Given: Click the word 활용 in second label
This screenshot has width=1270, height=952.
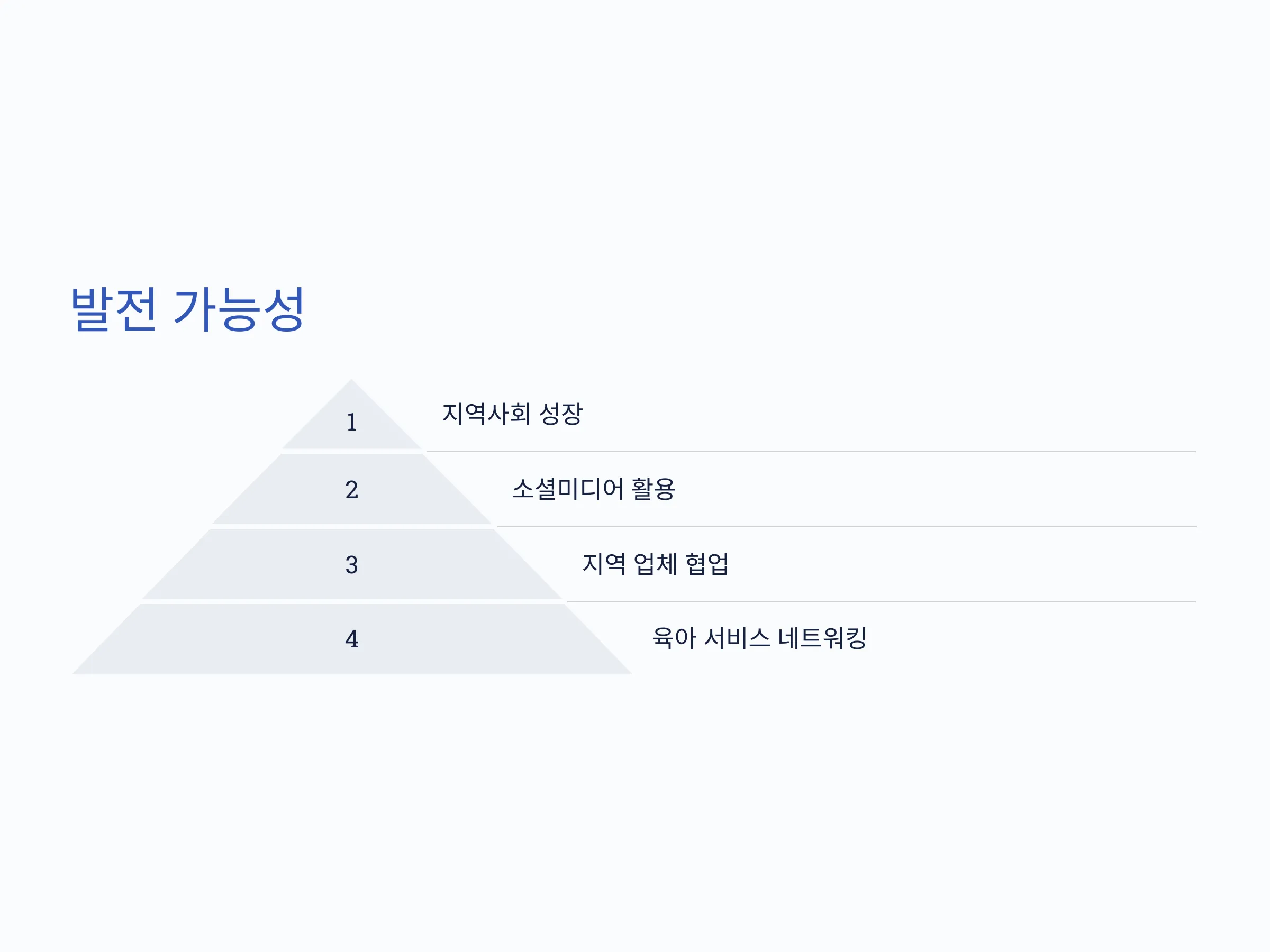Looking at the screenshot, I should point(654,489).
